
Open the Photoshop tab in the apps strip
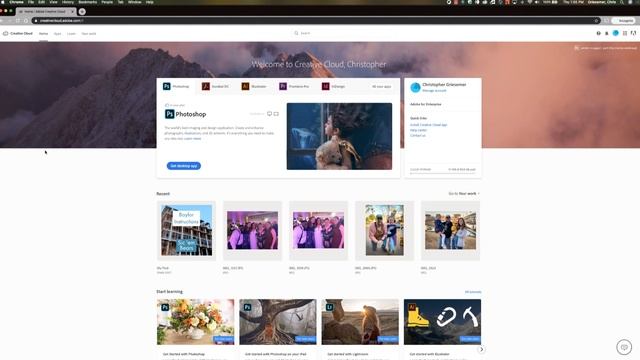176,87
